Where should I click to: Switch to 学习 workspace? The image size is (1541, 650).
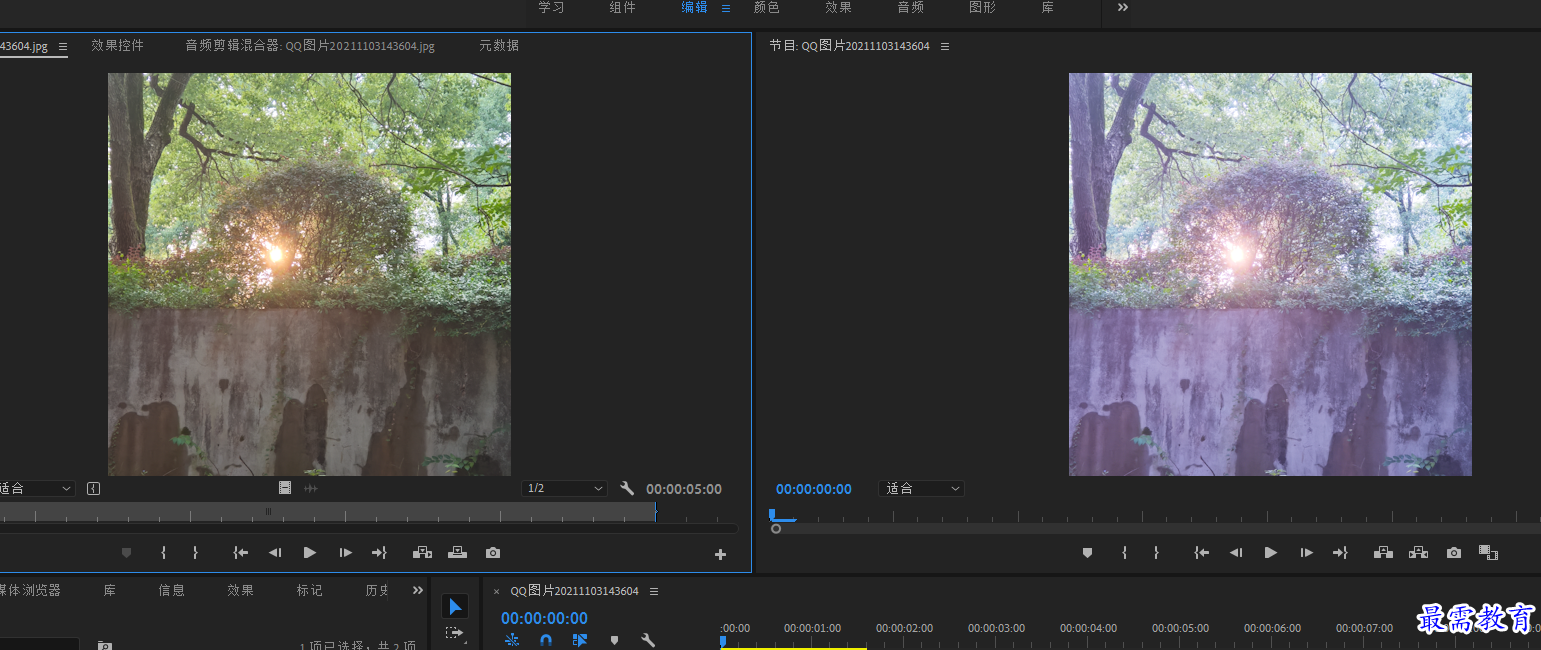click(551, 7)
